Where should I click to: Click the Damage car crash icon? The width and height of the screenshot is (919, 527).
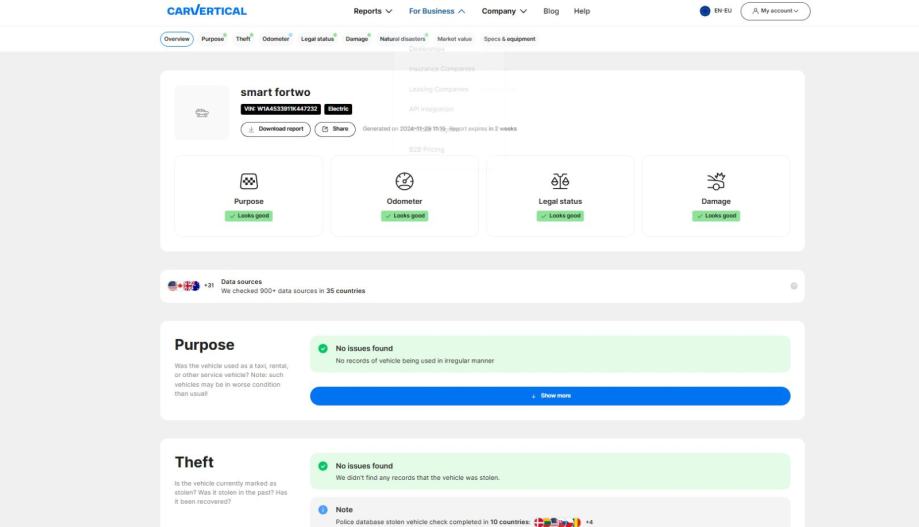[x=716, y=181]
